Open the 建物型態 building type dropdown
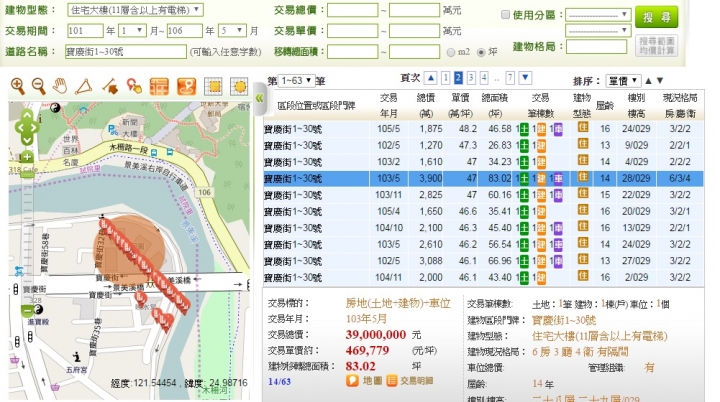The height and width of the screenshot is (402, 720). [135, 10]
